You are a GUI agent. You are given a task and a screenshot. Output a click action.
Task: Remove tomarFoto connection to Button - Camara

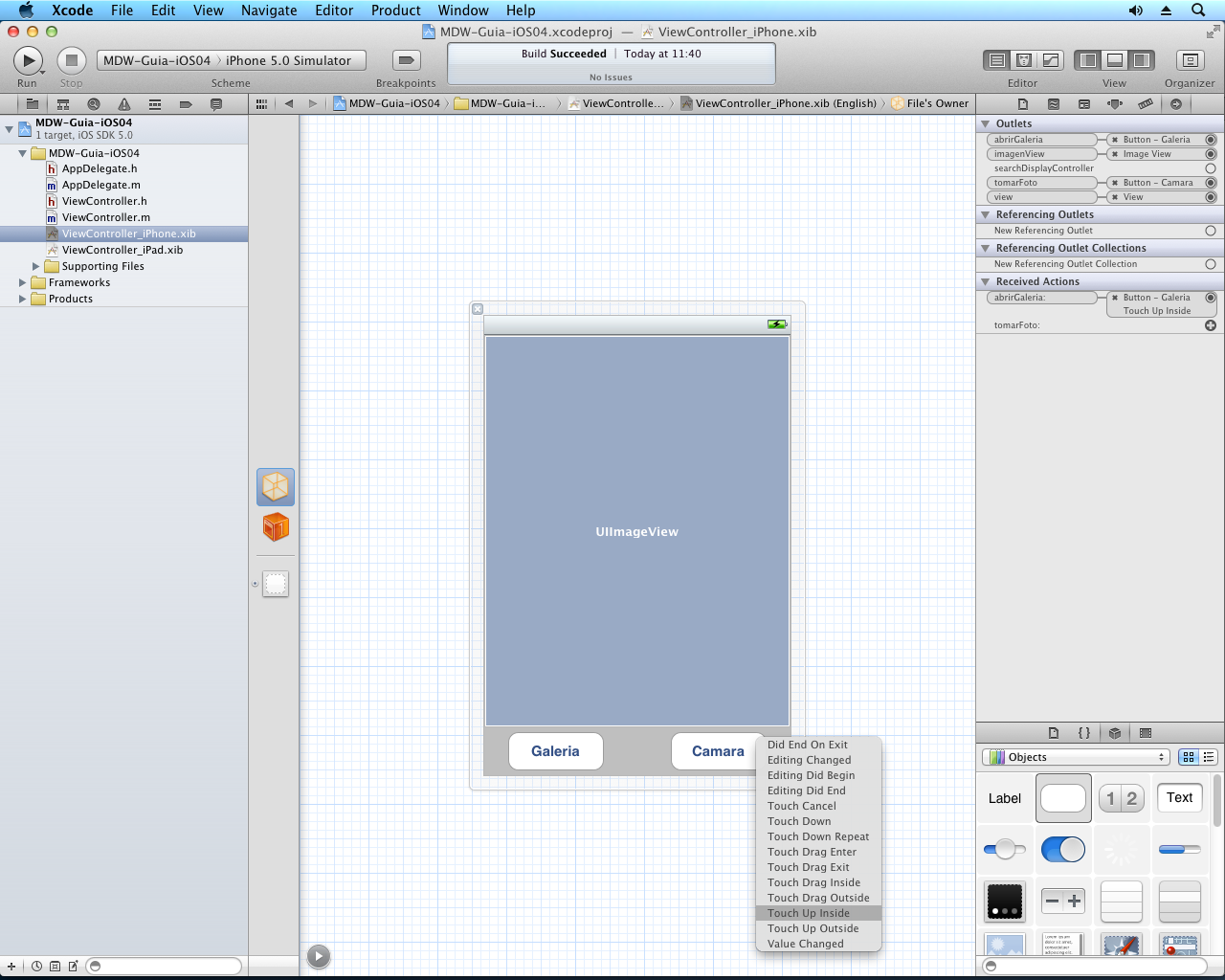tap(1115, 183)
